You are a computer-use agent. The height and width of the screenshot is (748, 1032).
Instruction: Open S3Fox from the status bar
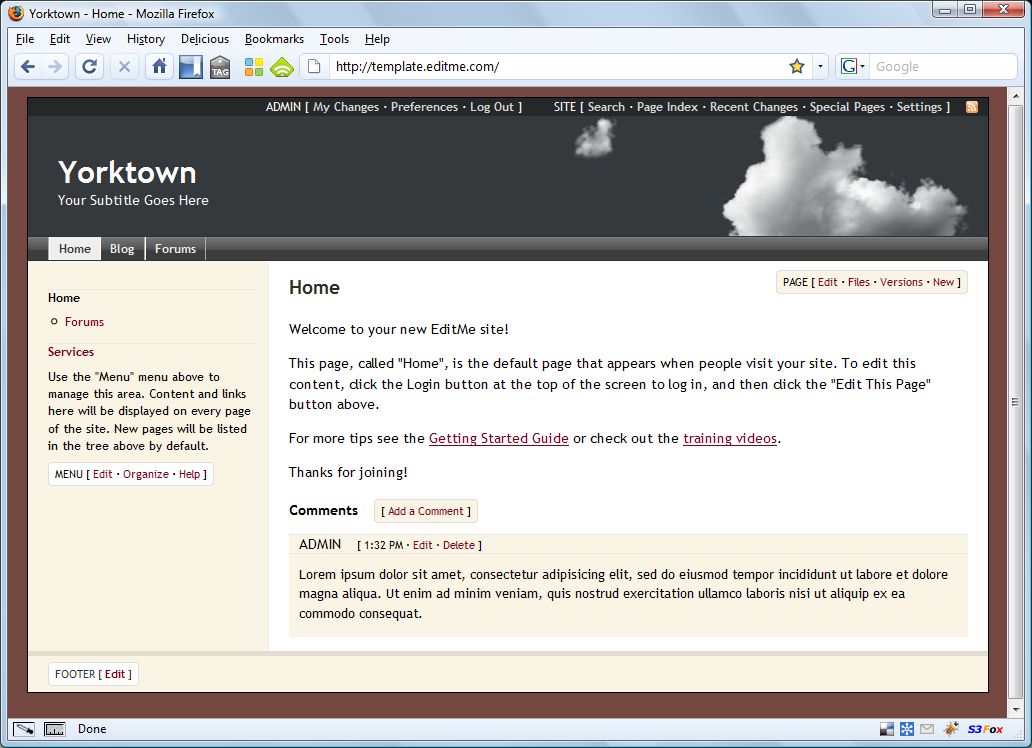(984, 729)
